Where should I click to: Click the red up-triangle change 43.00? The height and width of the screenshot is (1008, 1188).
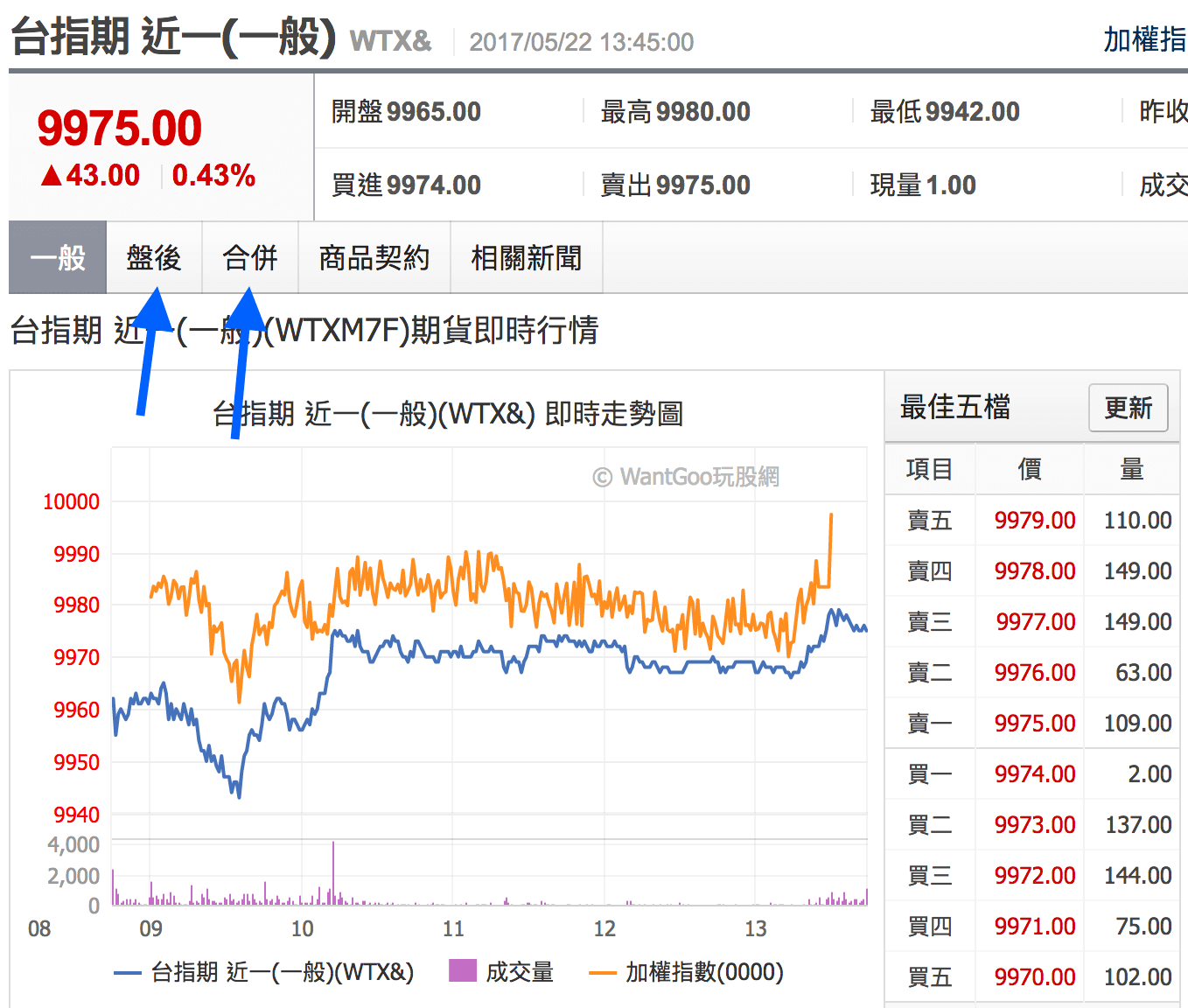click(x=90, y=175)
